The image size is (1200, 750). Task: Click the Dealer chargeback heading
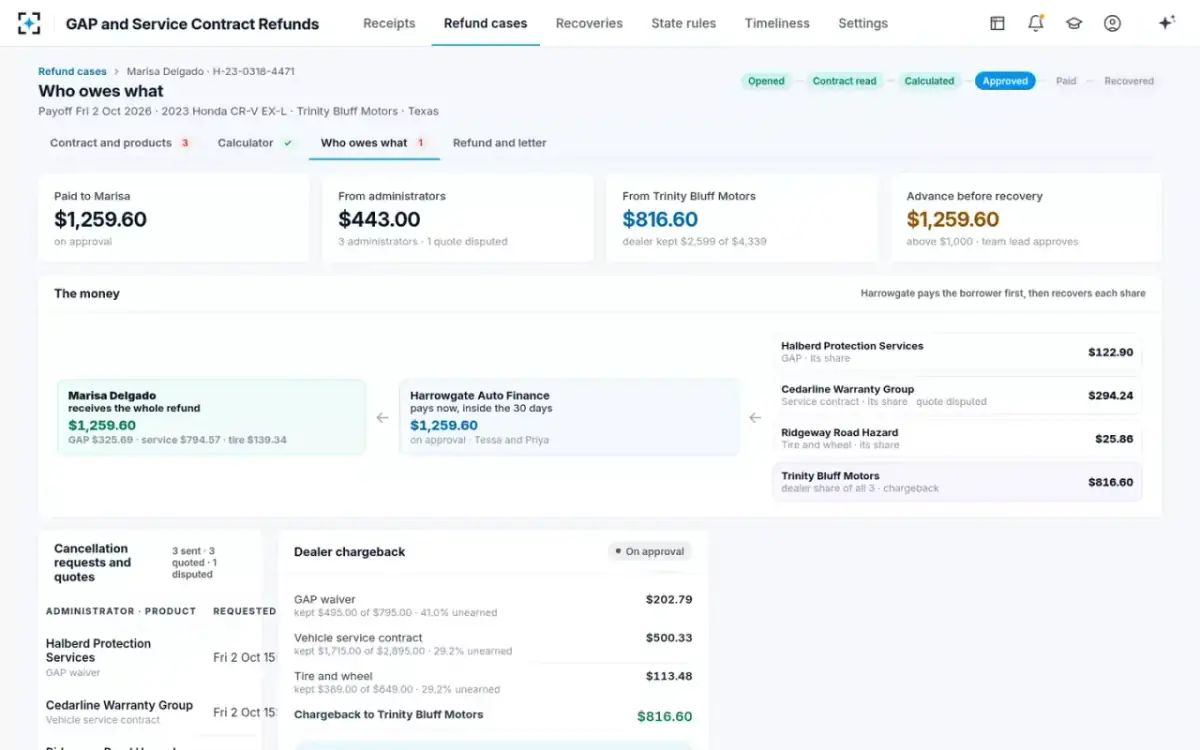point(350,552)
